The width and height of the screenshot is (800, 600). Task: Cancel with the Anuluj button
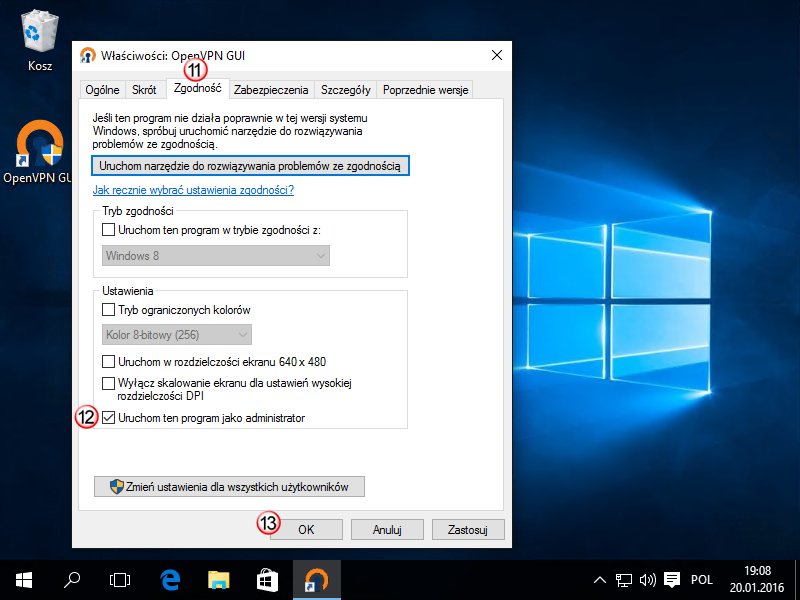point(387,530)
